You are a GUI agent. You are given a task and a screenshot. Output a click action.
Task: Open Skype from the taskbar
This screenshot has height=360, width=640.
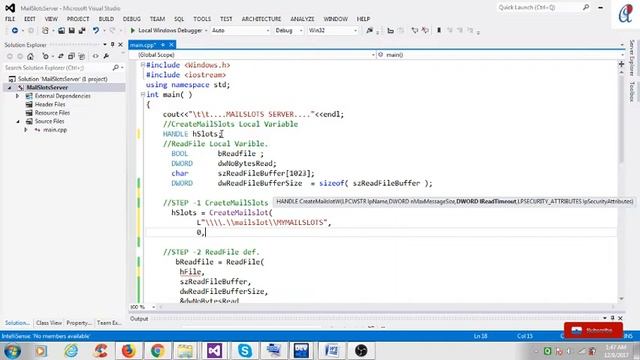(244, 350)
